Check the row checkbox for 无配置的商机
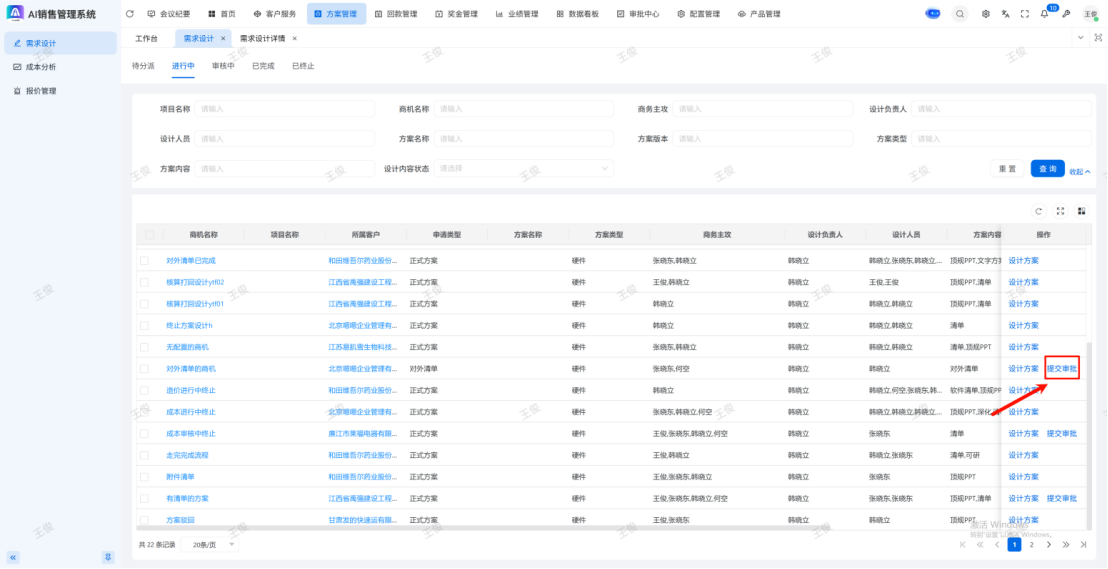The image size is (1108, 569). click(145, 347)
